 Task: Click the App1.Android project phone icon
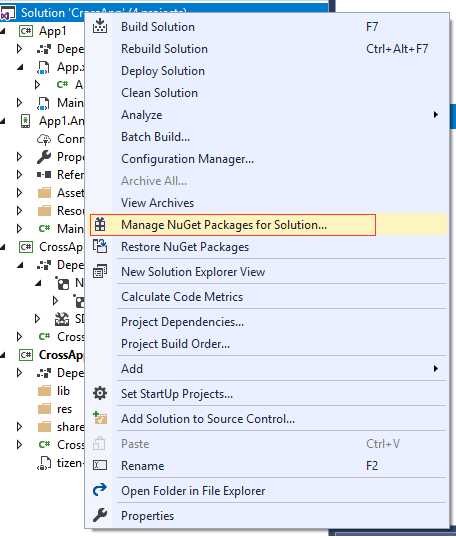[26, 121]
